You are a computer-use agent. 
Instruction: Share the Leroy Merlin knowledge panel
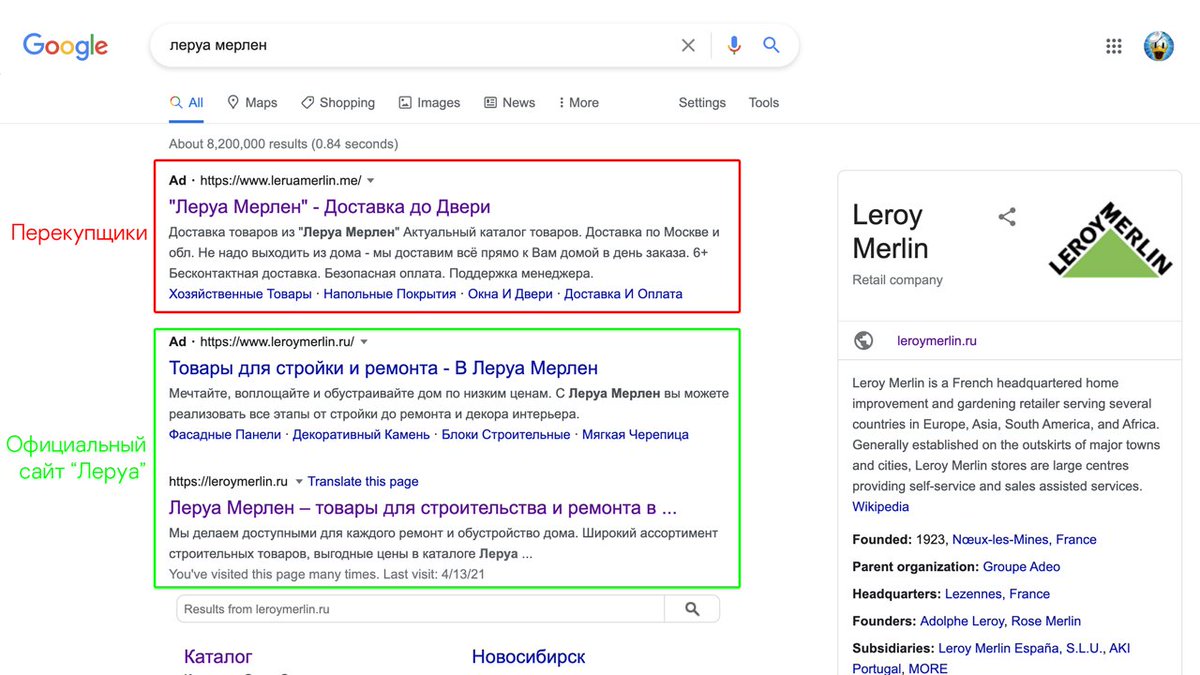coord(1007,216)
